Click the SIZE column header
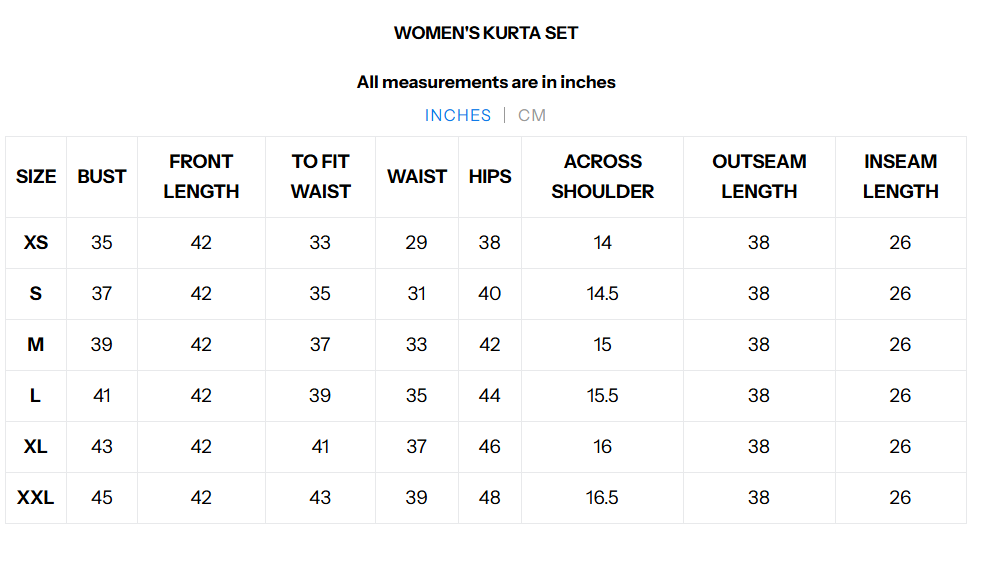 coord(36,177)
